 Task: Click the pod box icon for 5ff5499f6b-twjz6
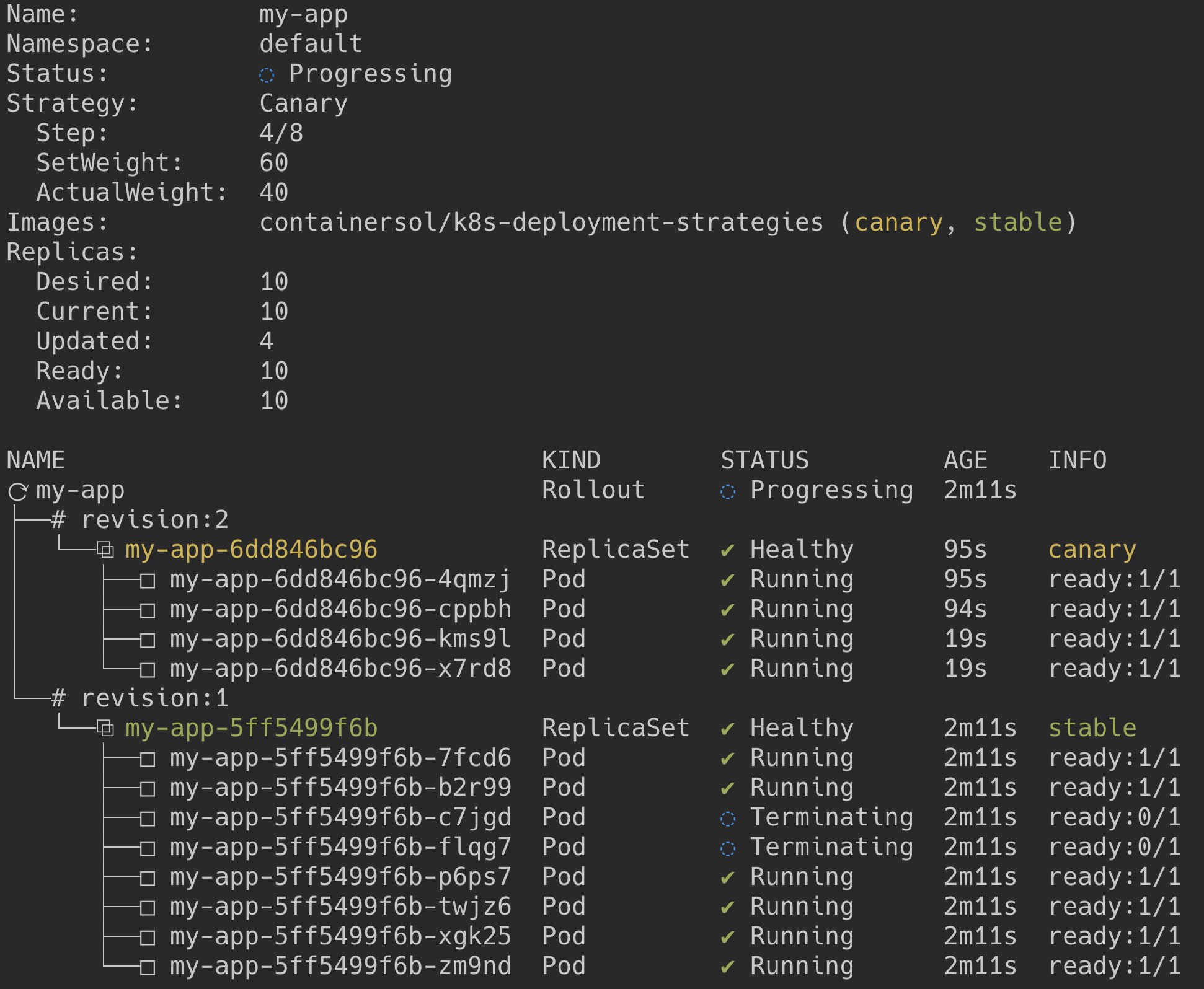(x=148, y=908)
